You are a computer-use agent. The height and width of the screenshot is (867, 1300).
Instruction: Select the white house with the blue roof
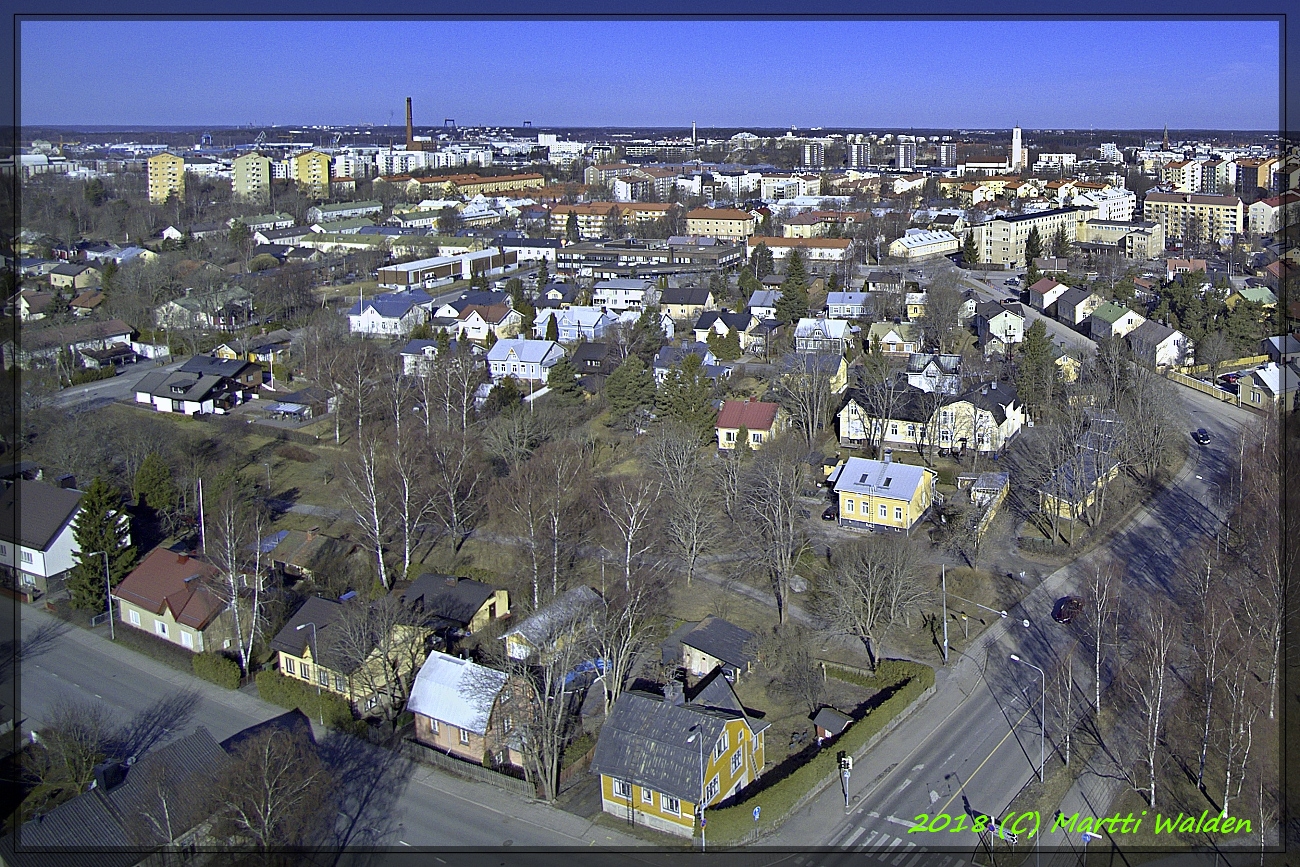(x=388, y=314)
